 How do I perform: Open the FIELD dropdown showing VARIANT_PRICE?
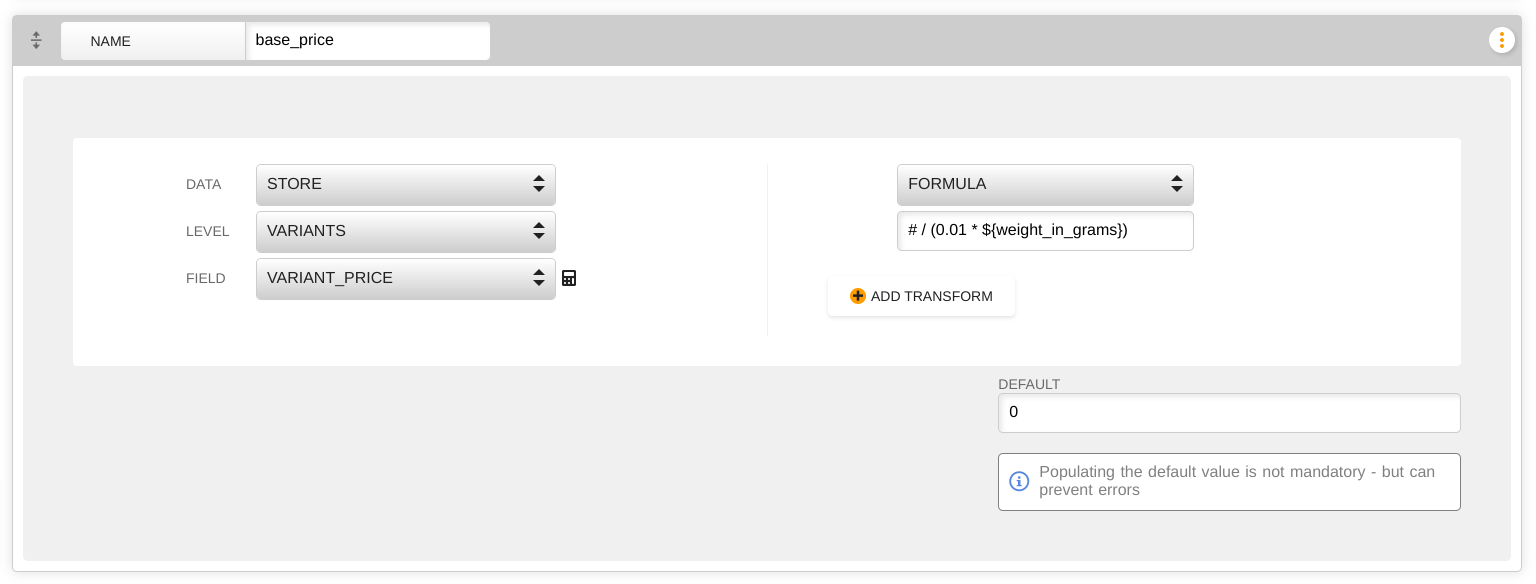[406, 278]
